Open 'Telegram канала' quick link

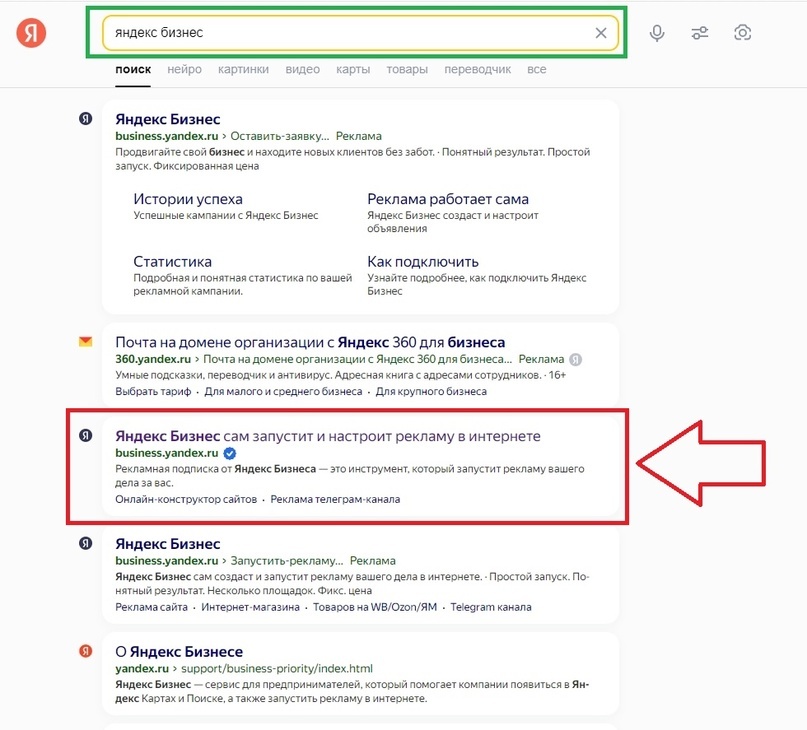pyautogui.click(x=491, y=607)
